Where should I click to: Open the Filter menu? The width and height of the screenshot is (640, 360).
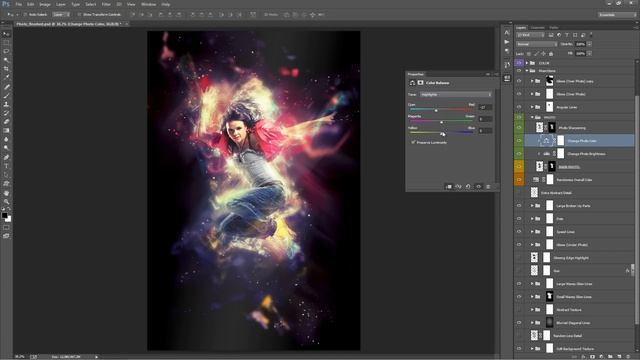click(106, 4)
